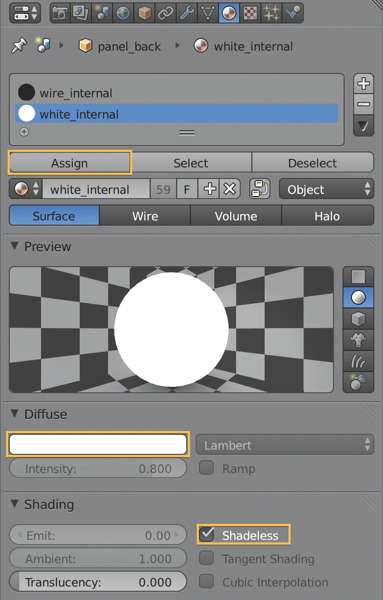Open the white diffuse color swatch
The height and width of the screenshot is (600, 383).
pos(98,445)
